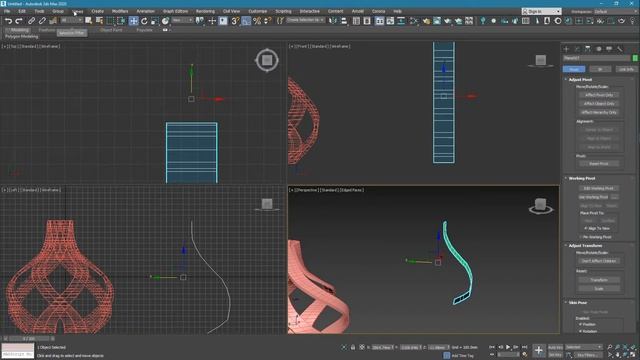Toggle Auto Key animation mode

click(x=555, y=347)
